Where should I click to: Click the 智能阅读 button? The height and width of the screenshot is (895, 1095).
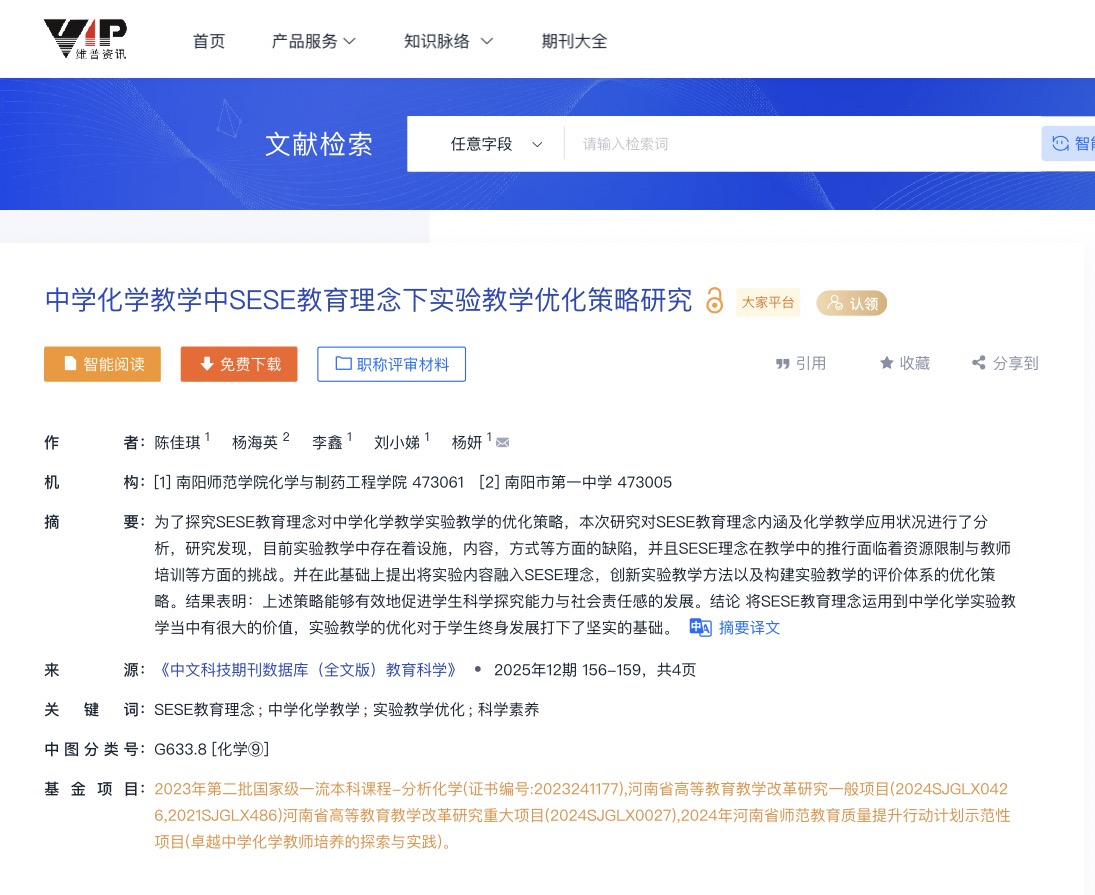[x=102, y=364]
